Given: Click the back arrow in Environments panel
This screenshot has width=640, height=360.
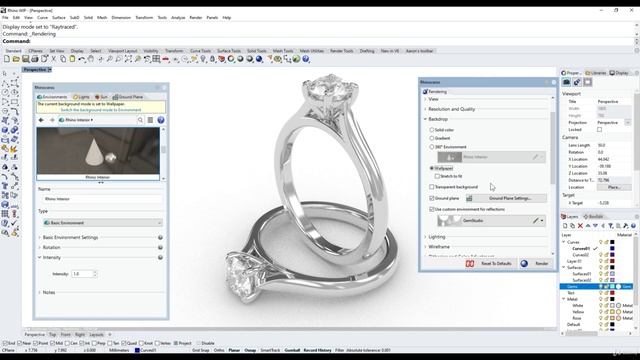Looking at the screenshot, I should click(41, 120).
